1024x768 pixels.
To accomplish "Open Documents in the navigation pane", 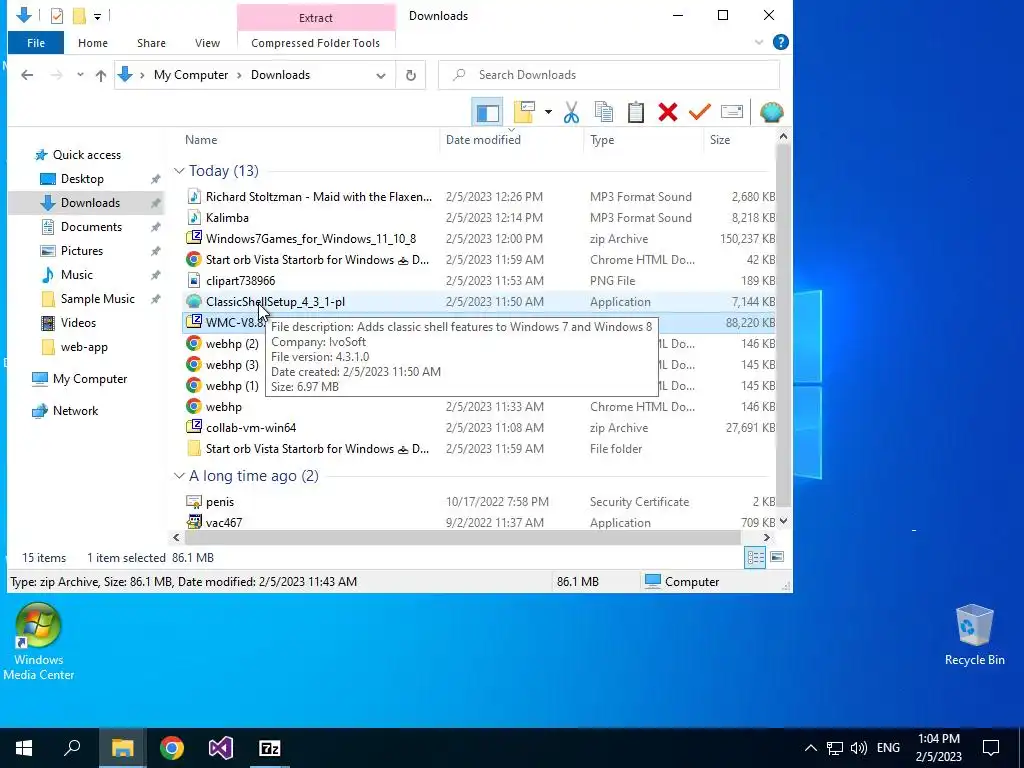I will [x=91, y=227].
